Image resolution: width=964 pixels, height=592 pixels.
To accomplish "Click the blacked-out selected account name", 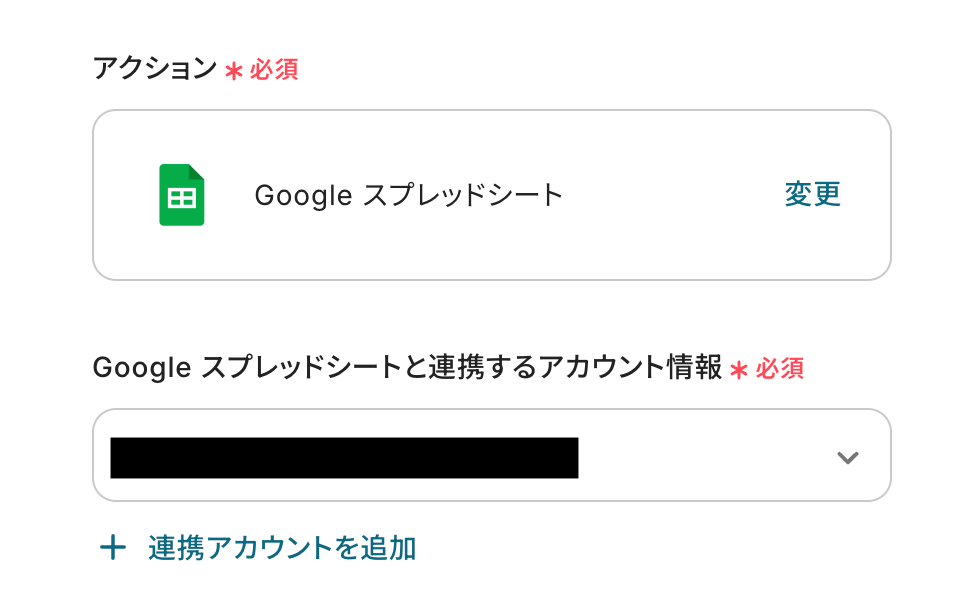I will pos(344,458).
